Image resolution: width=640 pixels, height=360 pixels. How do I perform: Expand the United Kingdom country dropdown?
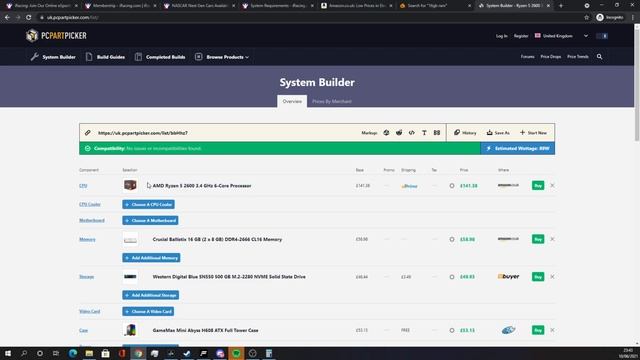[562, 36]
